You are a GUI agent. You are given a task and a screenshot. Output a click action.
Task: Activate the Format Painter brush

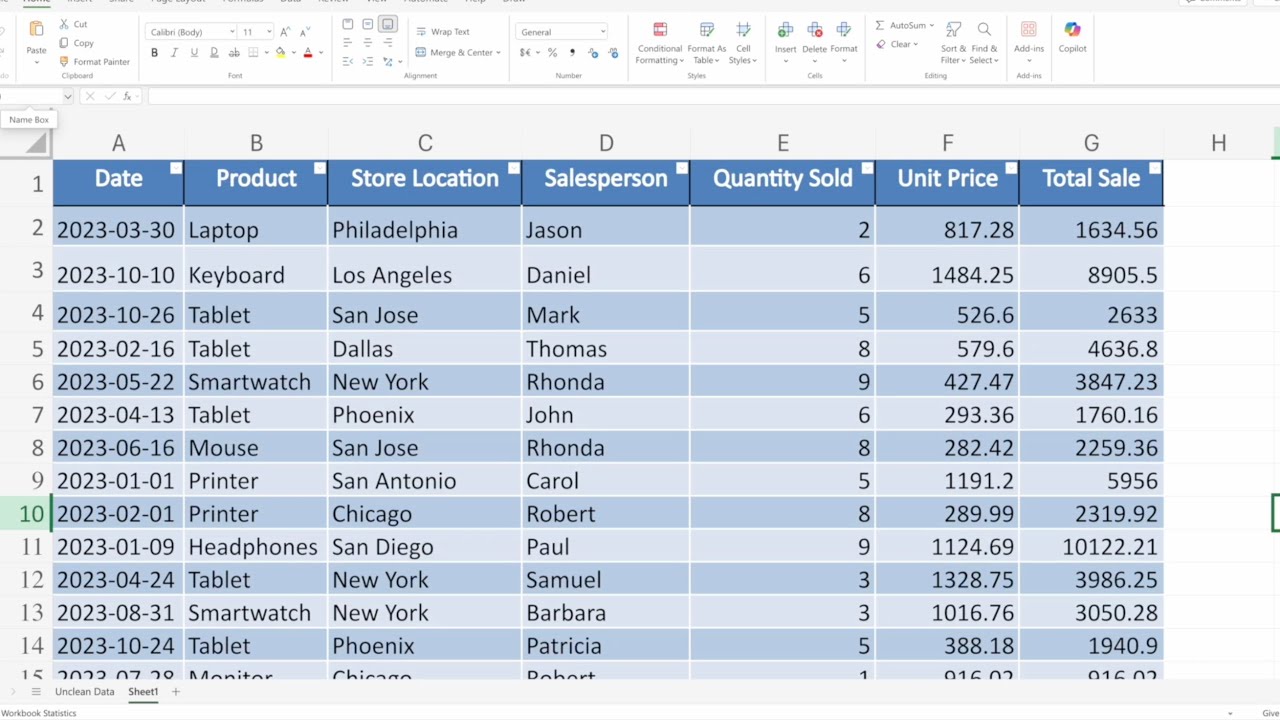(x=64, y=62)
